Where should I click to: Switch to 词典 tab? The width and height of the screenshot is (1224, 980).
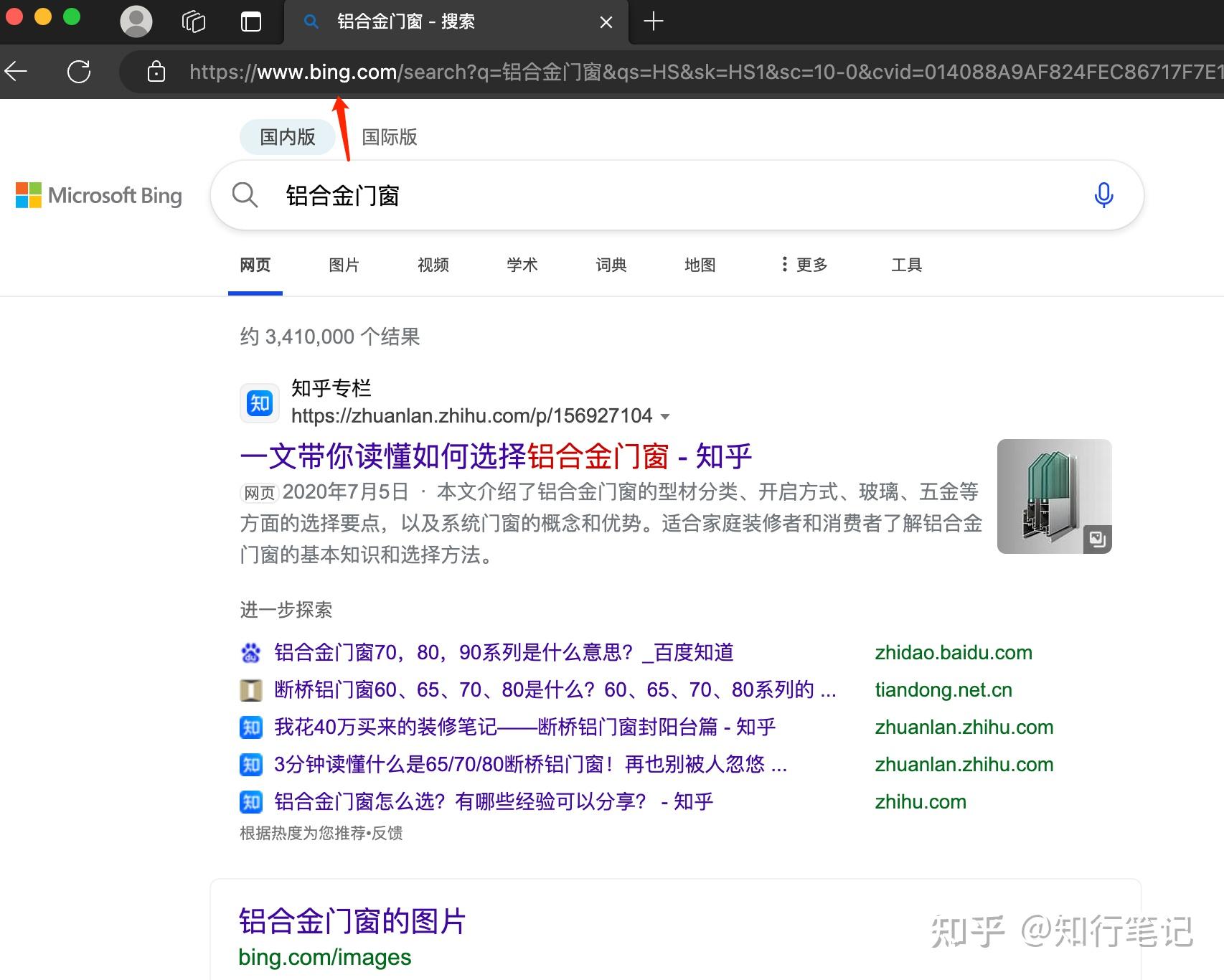[x=611, y=265]
